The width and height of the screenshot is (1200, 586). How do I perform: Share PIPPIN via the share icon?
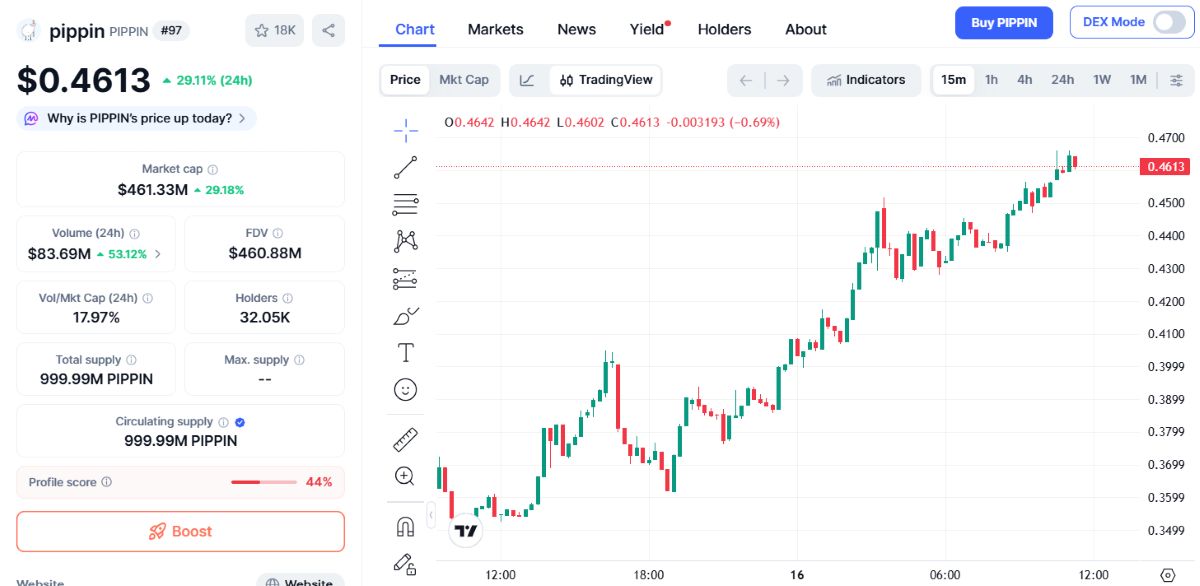[328, 30]
